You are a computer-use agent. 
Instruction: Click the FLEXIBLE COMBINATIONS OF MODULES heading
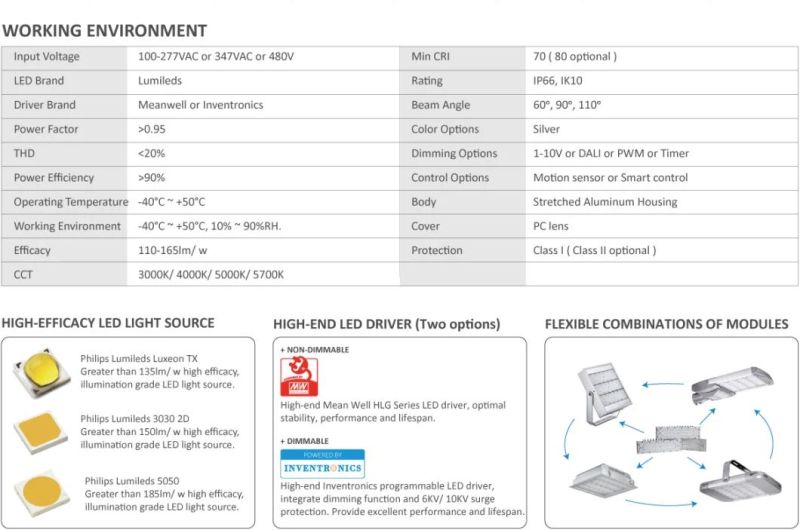coord(666,324)
